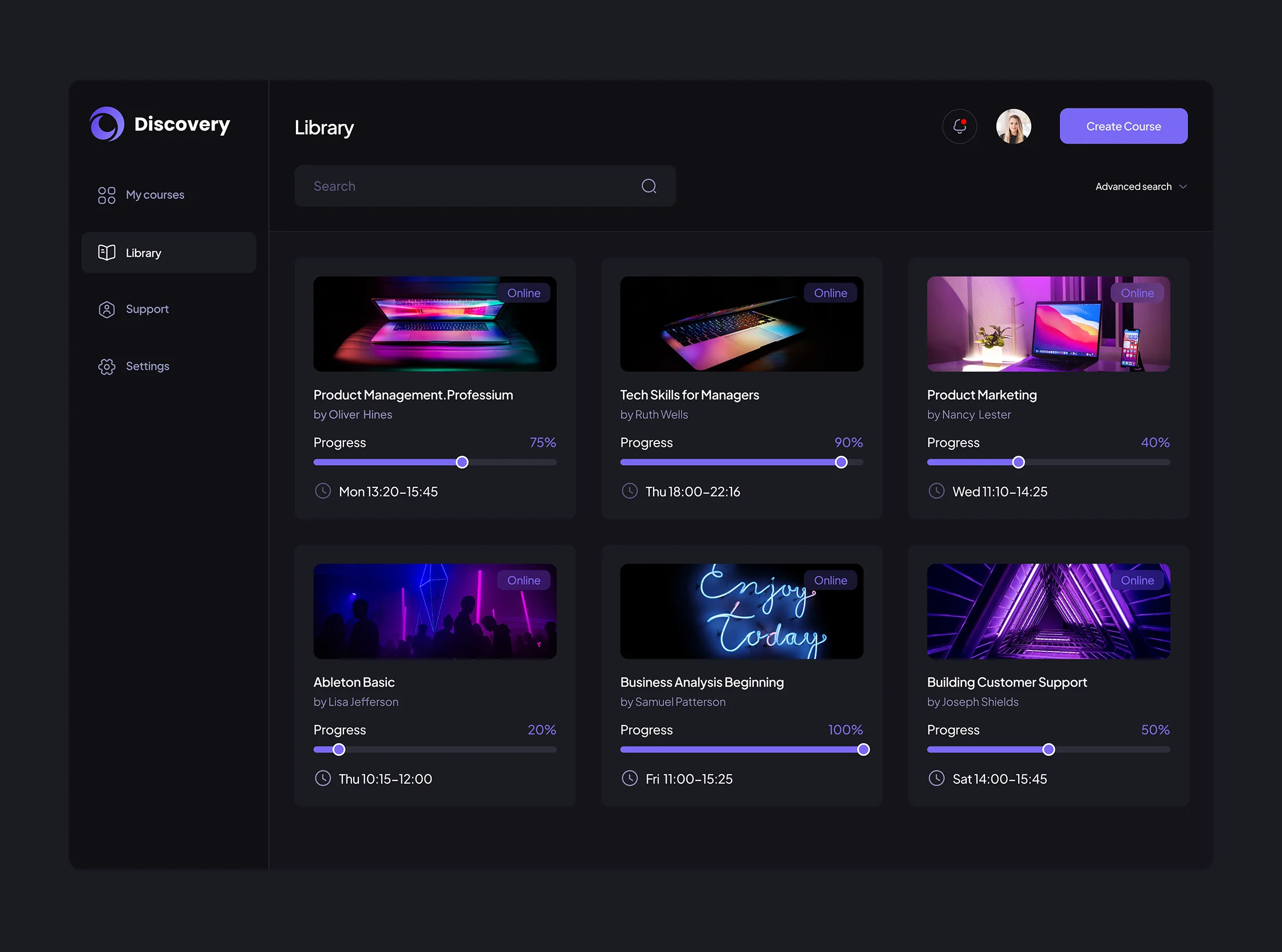1282x952 pixels.
Task: Open the Product Marketing desk thumbnail
Action: click(x=1048, y=324)
